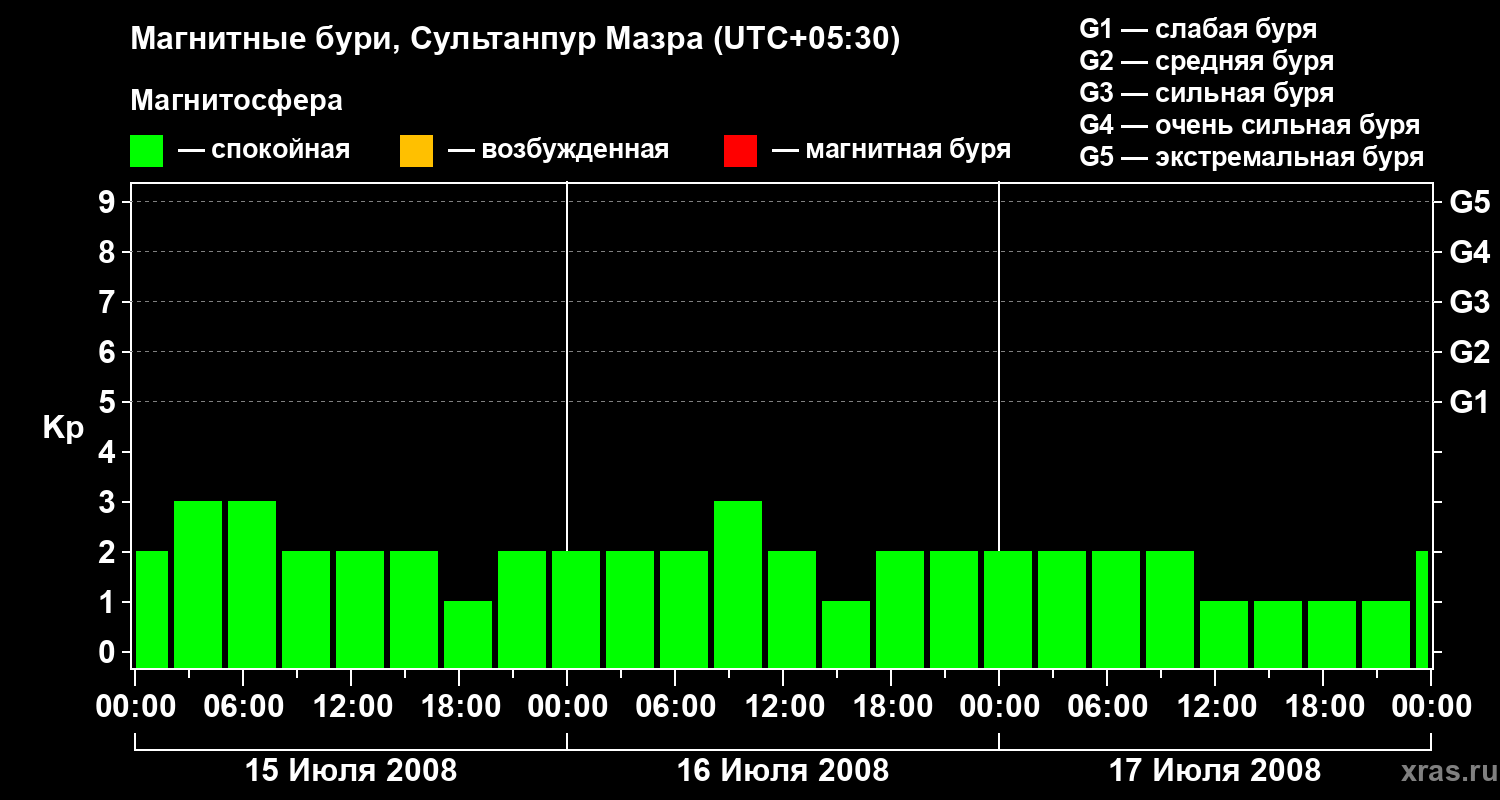Click the Kp 3 bar at 06:00 on 15 July

[252, 584]
